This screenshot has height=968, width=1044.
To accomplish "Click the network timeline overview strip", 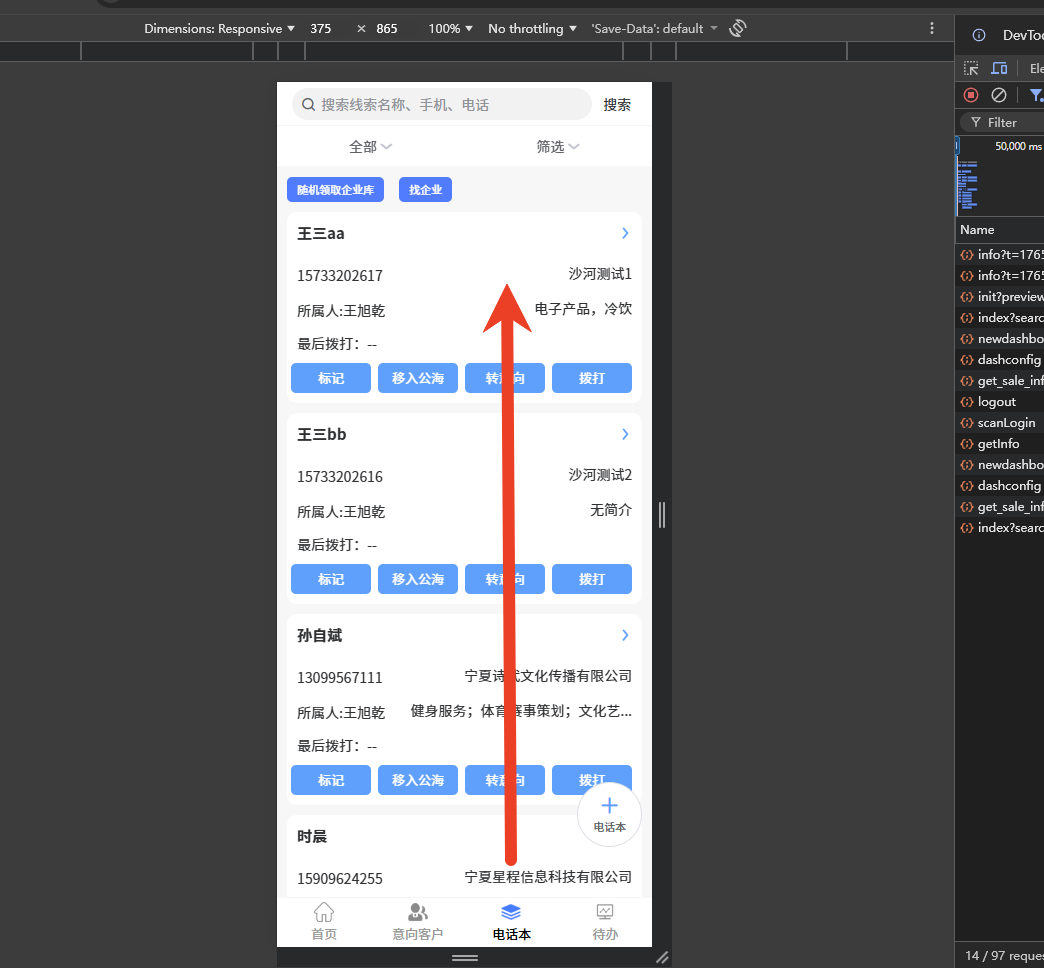I will [1000, 176].
